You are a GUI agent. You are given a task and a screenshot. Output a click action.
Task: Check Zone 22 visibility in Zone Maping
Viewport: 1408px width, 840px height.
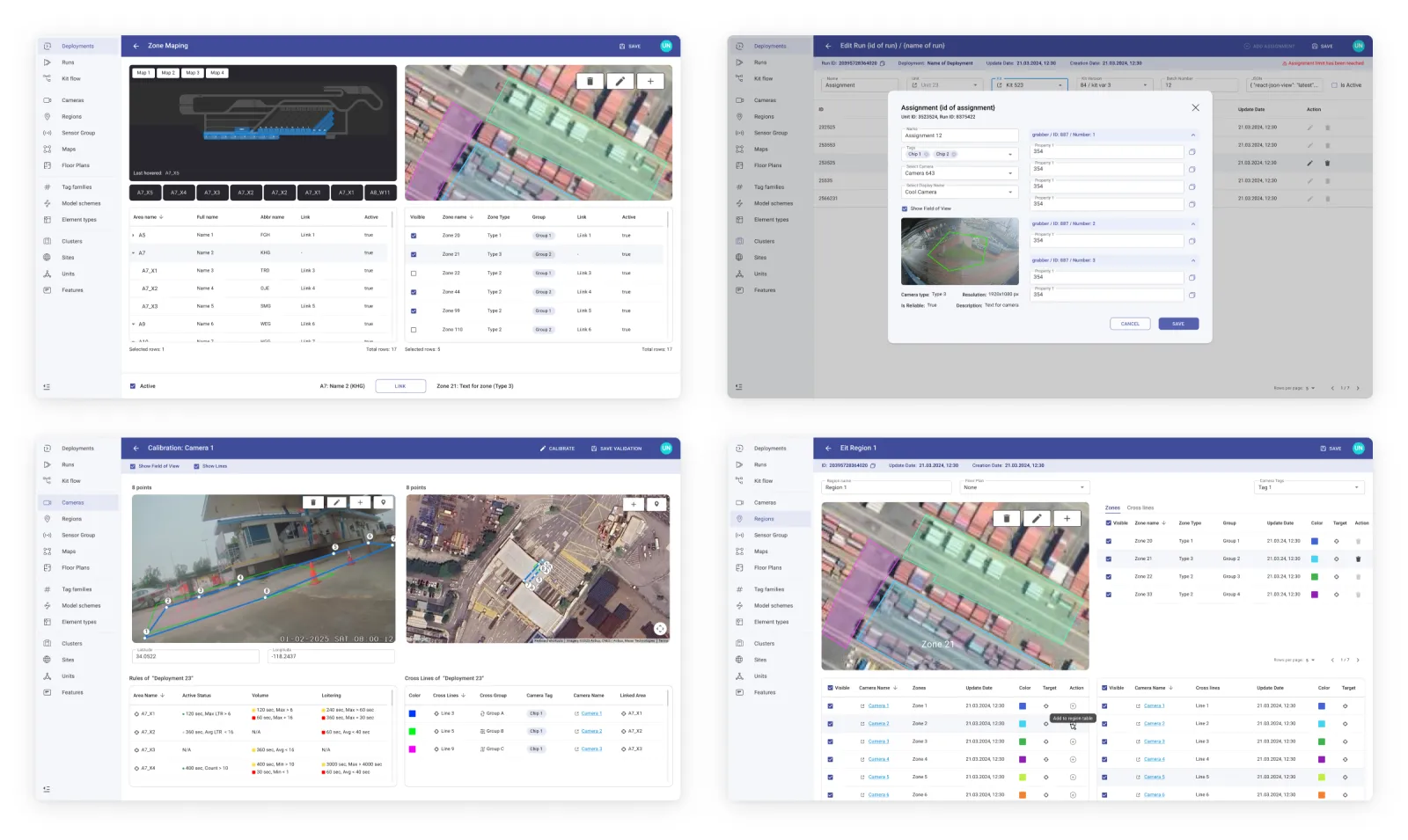click(x=414, y=274)
